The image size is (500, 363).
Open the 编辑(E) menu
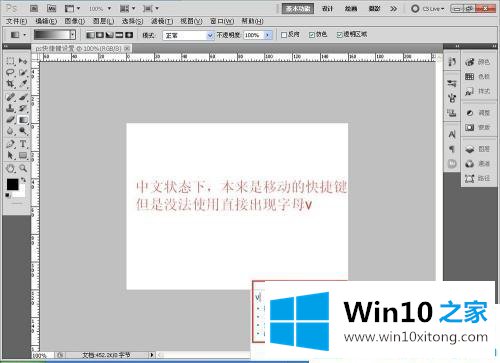click(46, 21)
